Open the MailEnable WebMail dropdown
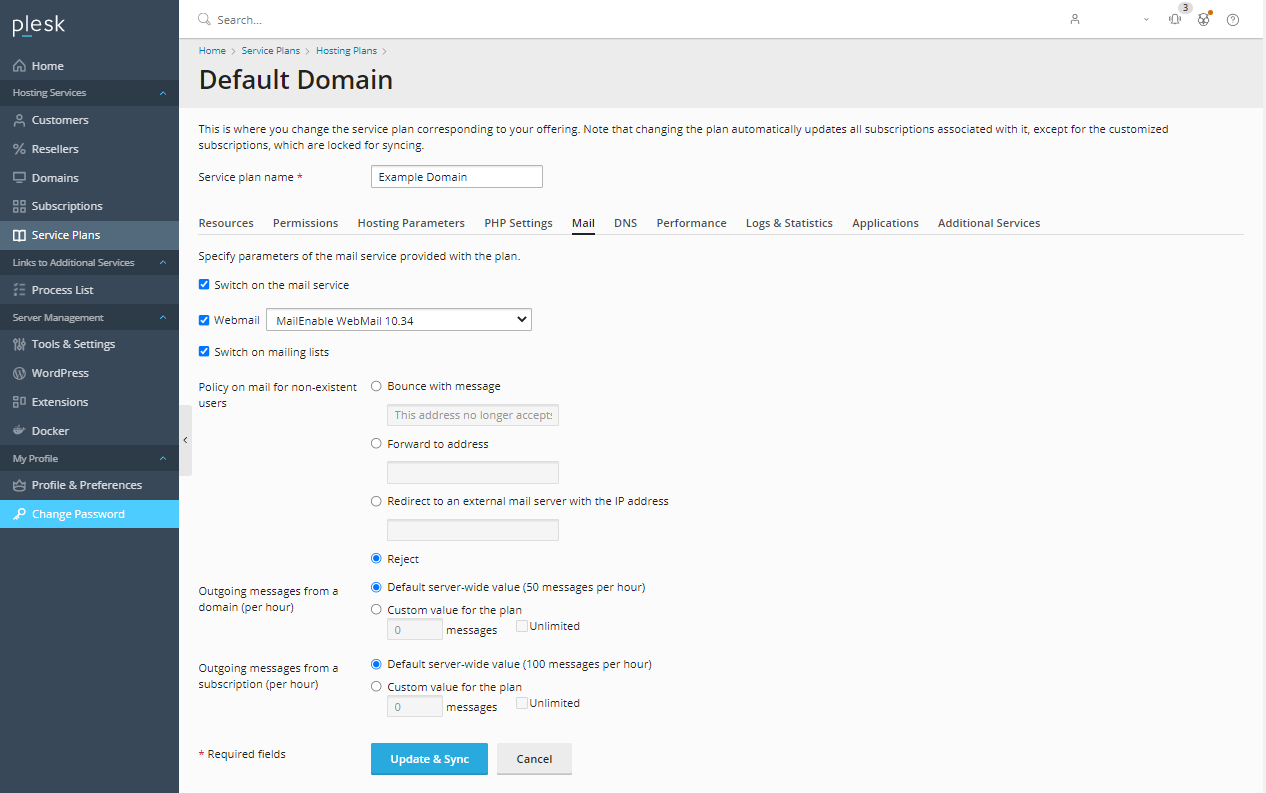Screen dimensions: 1266x793 tap(398, 319)
